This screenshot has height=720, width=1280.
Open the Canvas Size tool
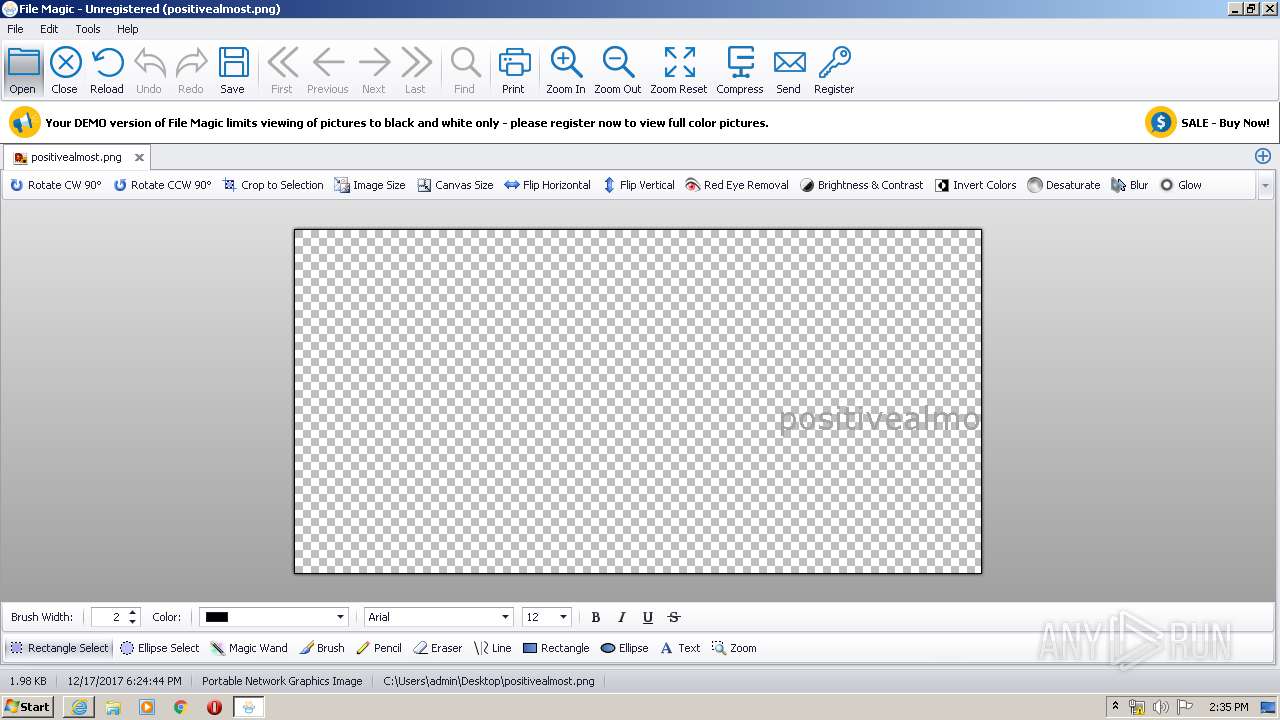coord(455,185)
